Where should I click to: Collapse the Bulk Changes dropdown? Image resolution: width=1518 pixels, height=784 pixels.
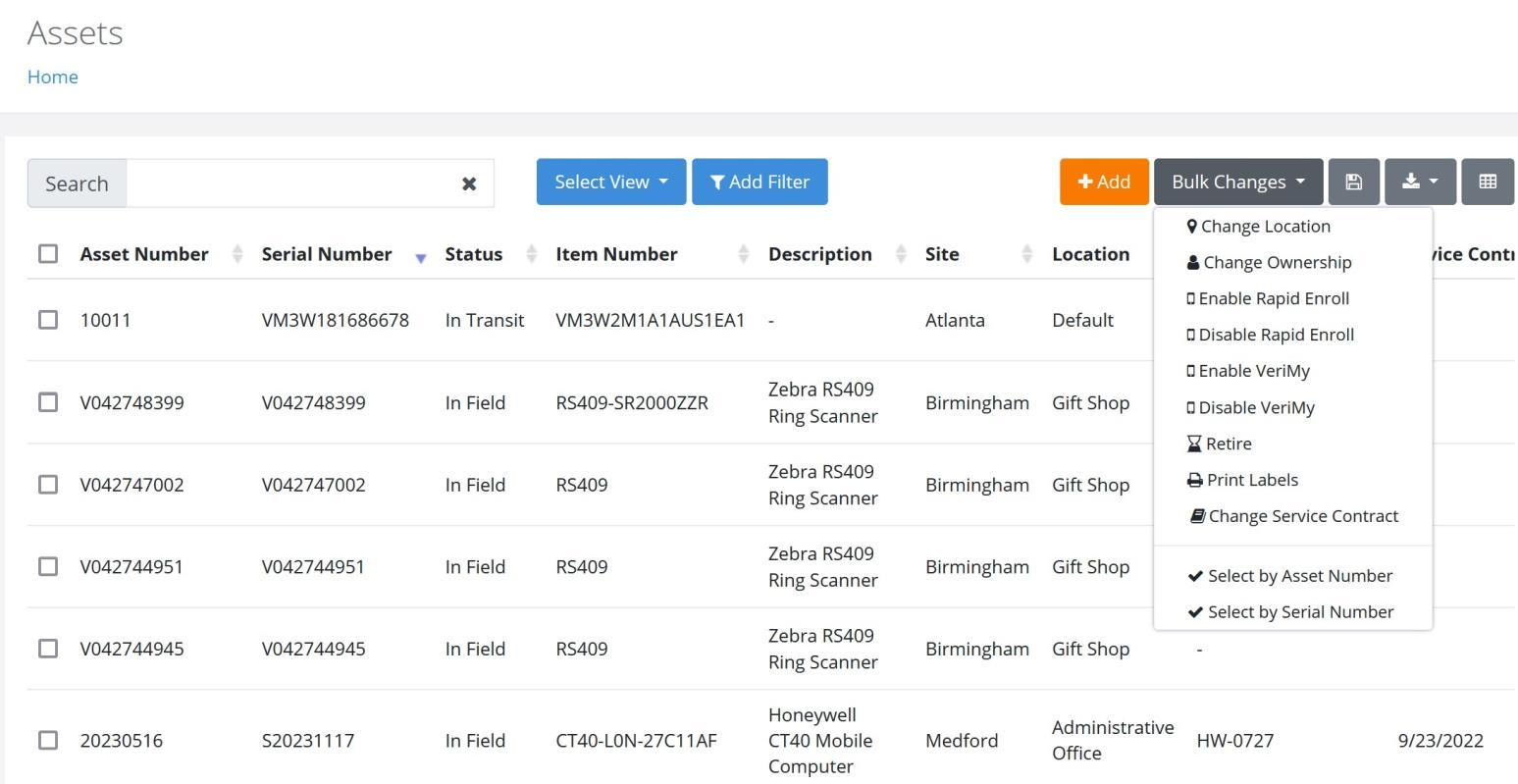(1238, 182)
